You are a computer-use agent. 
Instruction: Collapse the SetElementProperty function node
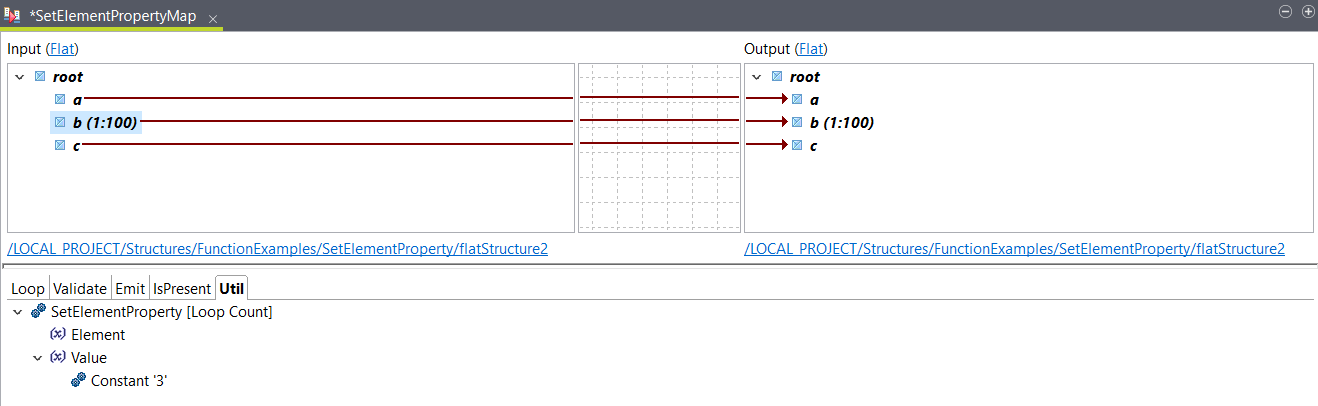(18, 312)
